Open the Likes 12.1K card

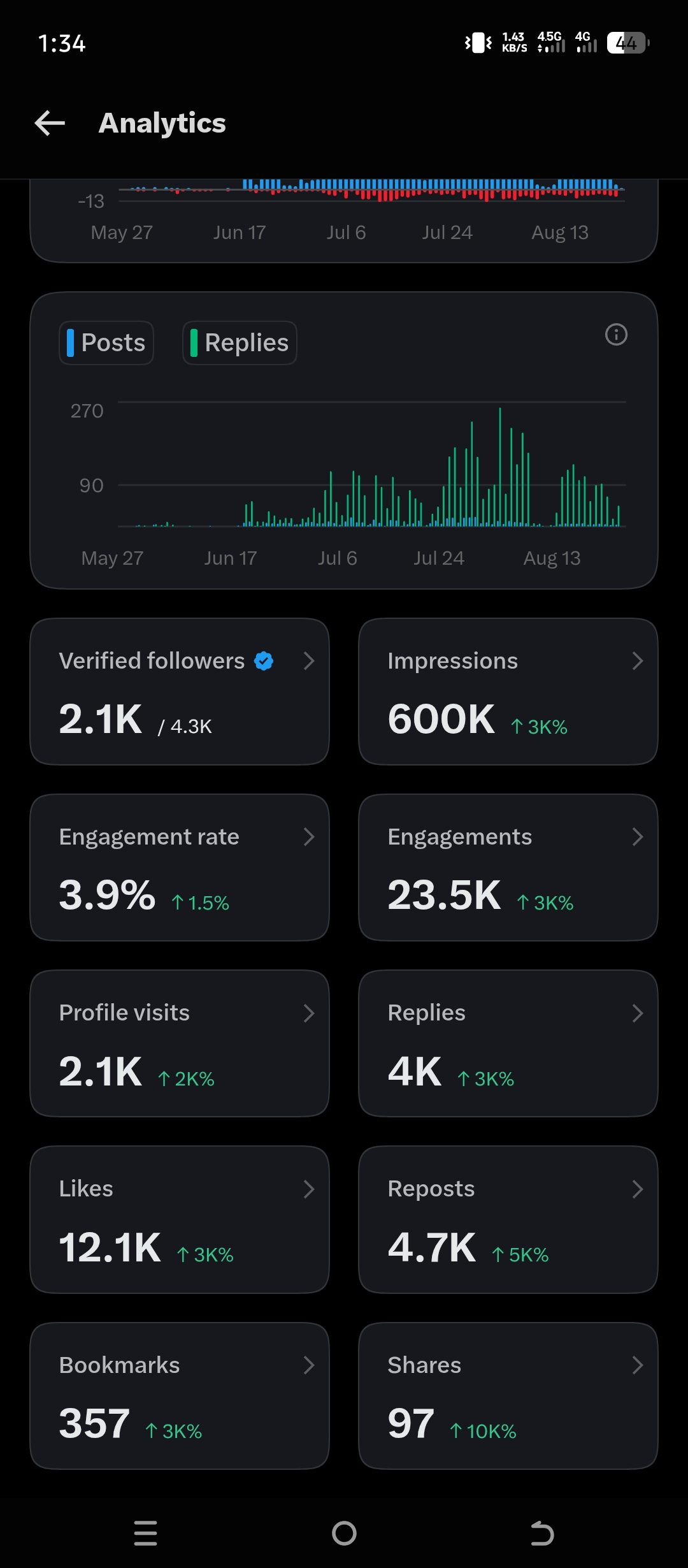(x=180, y=1219)
